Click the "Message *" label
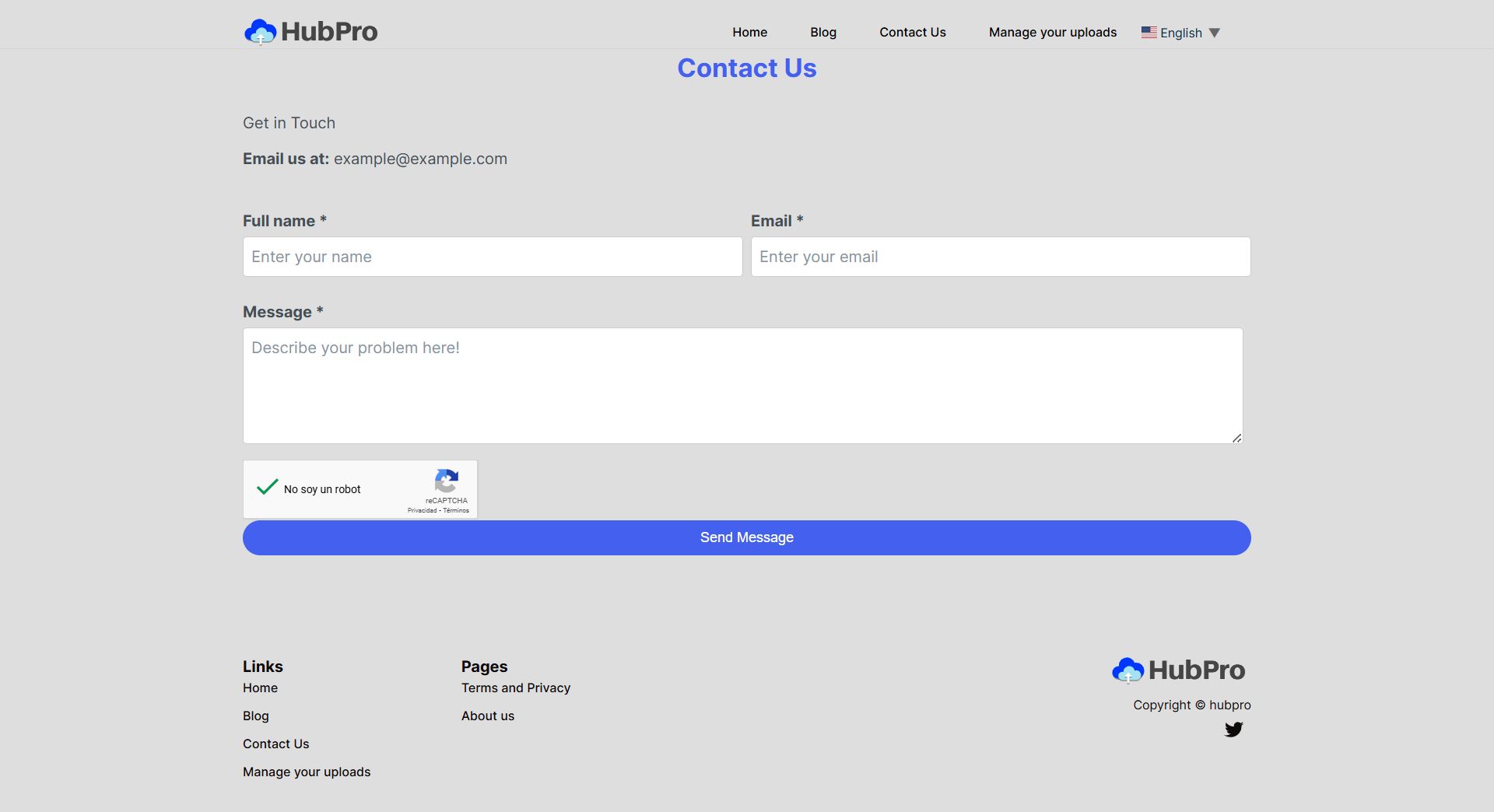1494x812 pixels. point(283,312)
